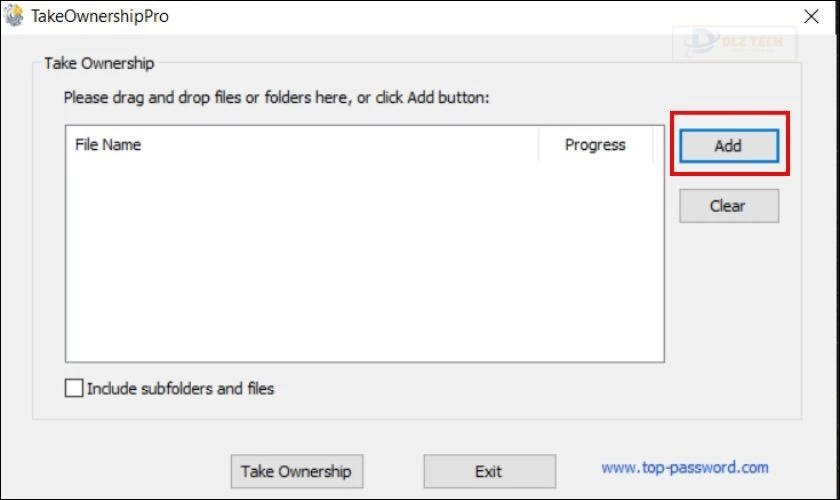Clear the file list with Clear button
The height and width of the screenshot is (500, 840).
[x=729, y=206]
